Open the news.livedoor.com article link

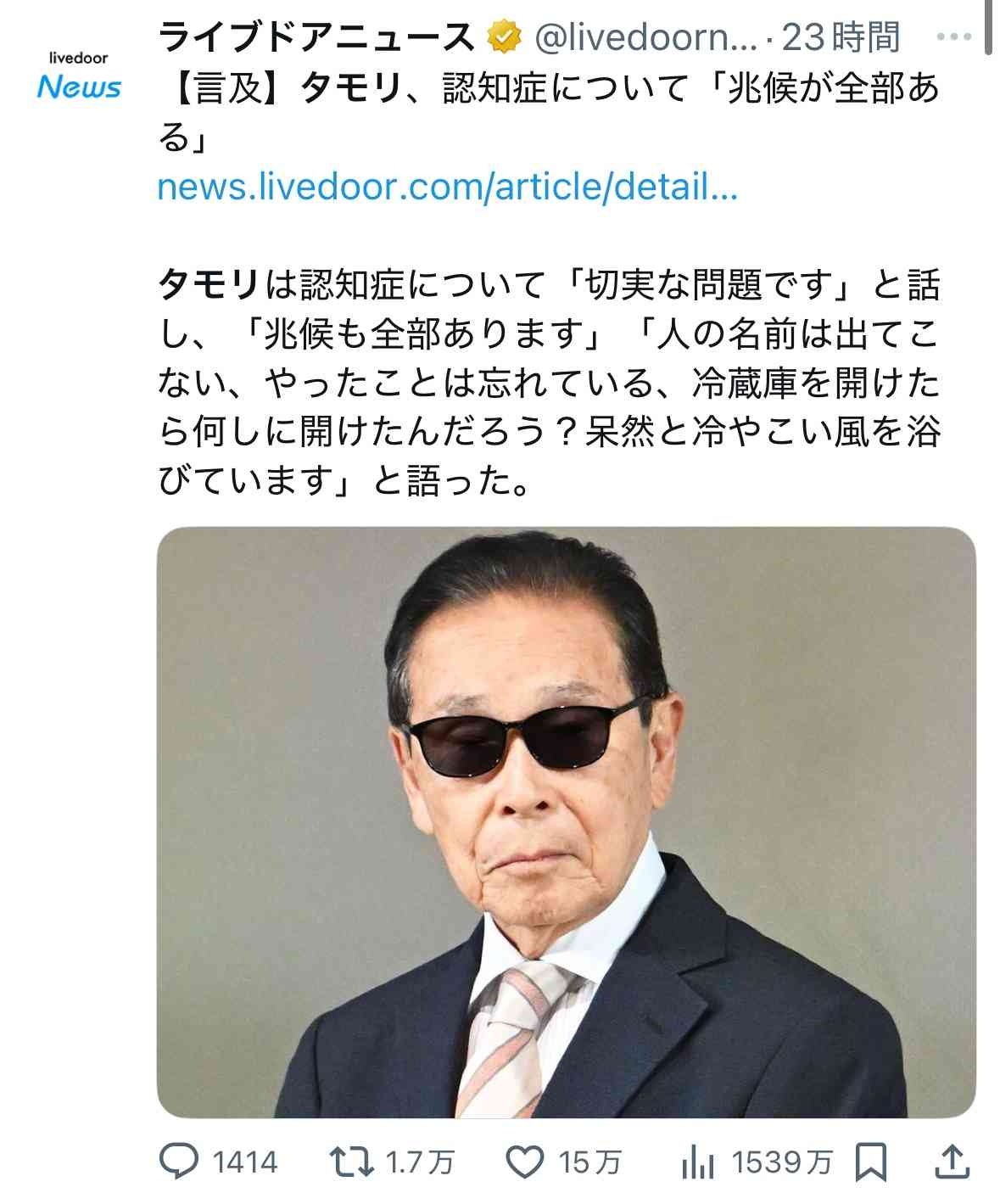tap(448, 186)
